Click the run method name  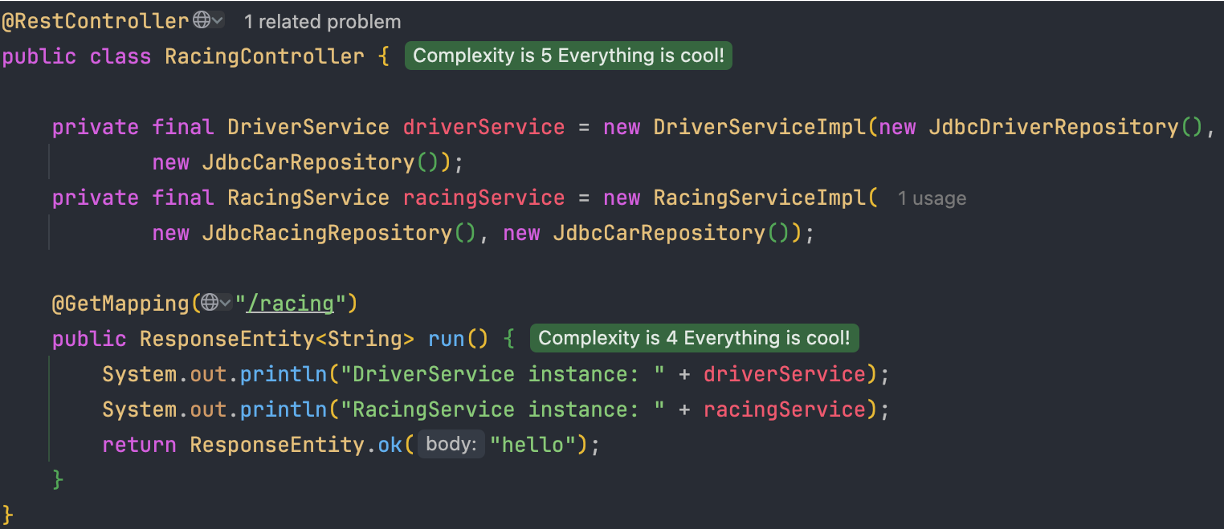446,339
